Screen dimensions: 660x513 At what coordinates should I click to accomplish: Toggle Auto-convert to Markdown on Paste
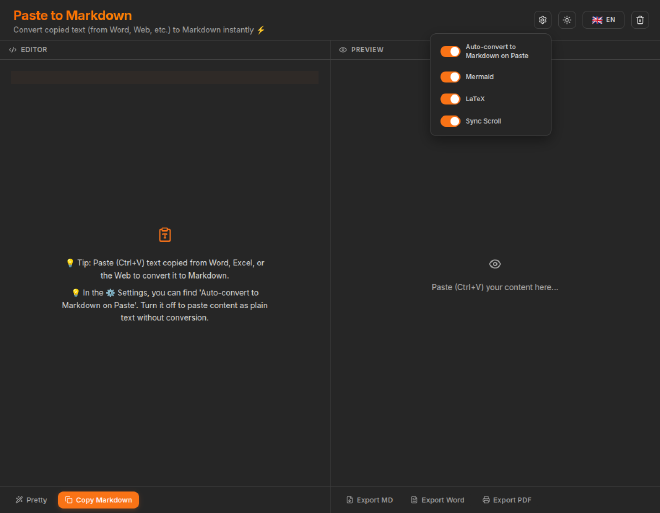[450, 51]
